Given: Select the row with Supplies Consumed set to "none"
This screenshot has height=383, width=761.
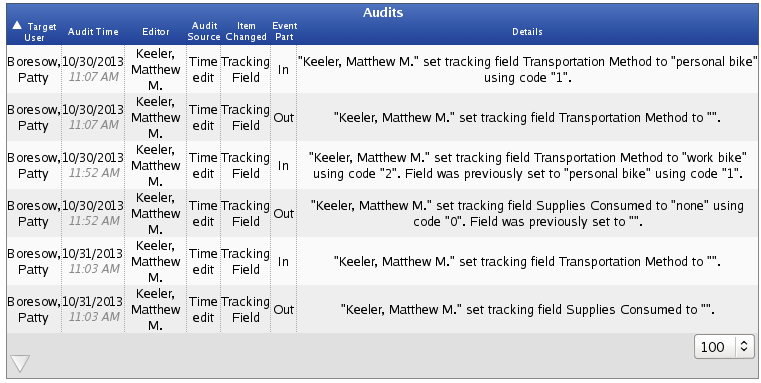Looking at the screenshot, I should coord(382,214).
